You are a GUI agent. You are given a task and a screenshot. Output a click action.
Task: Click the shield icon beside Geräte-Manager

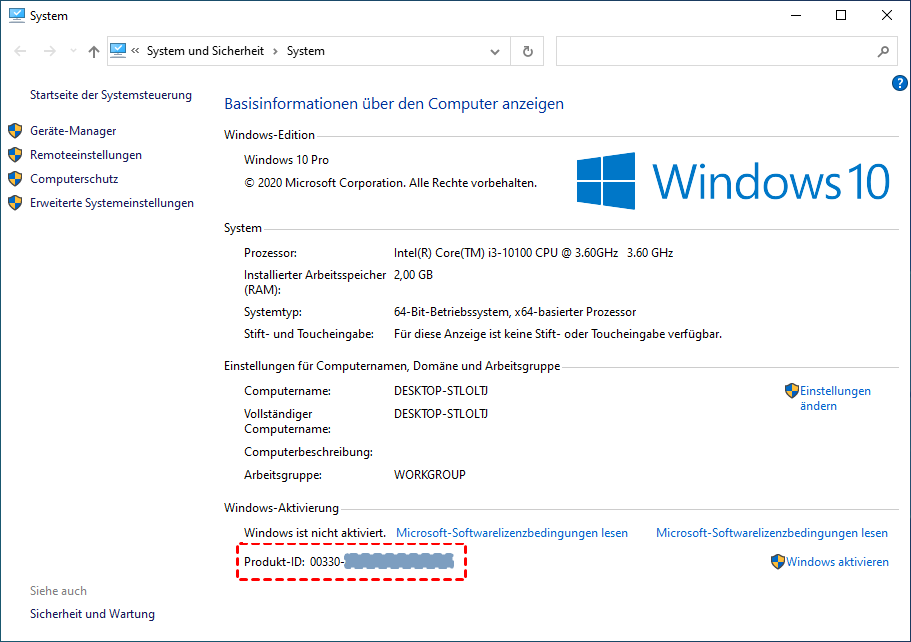point(15,131)
